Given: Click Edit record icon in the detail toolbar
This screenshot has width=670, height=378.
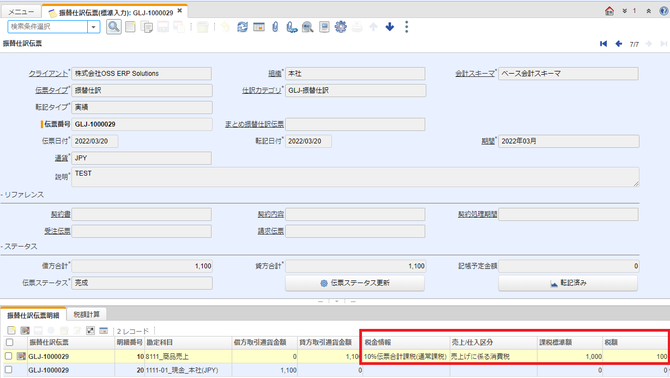Looking at the screenshot, I should pos(25,331).
